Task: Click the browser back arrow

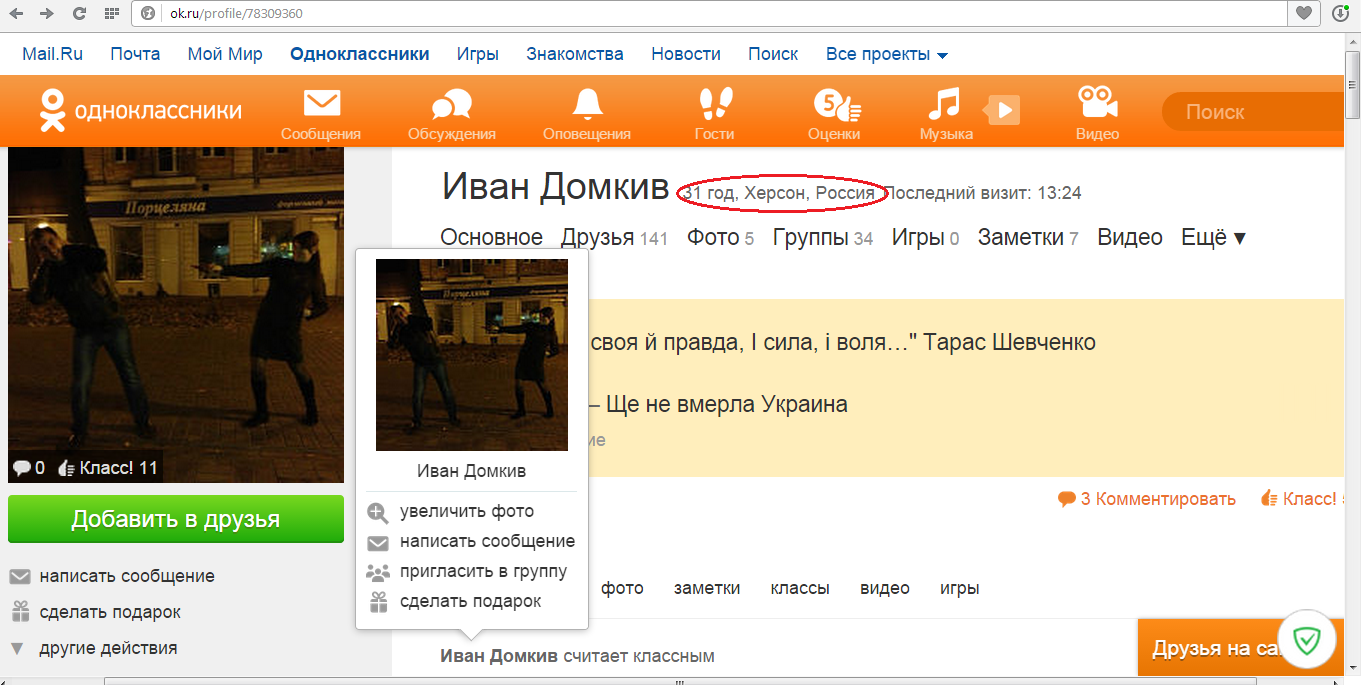Action: click(17, 14)
